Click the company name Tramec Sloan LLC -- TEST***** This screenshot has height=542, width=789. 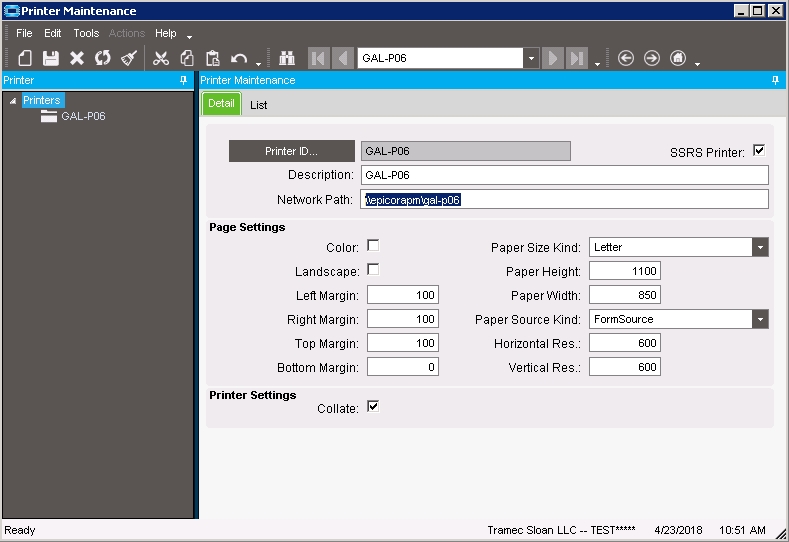[x=561, y=530]
